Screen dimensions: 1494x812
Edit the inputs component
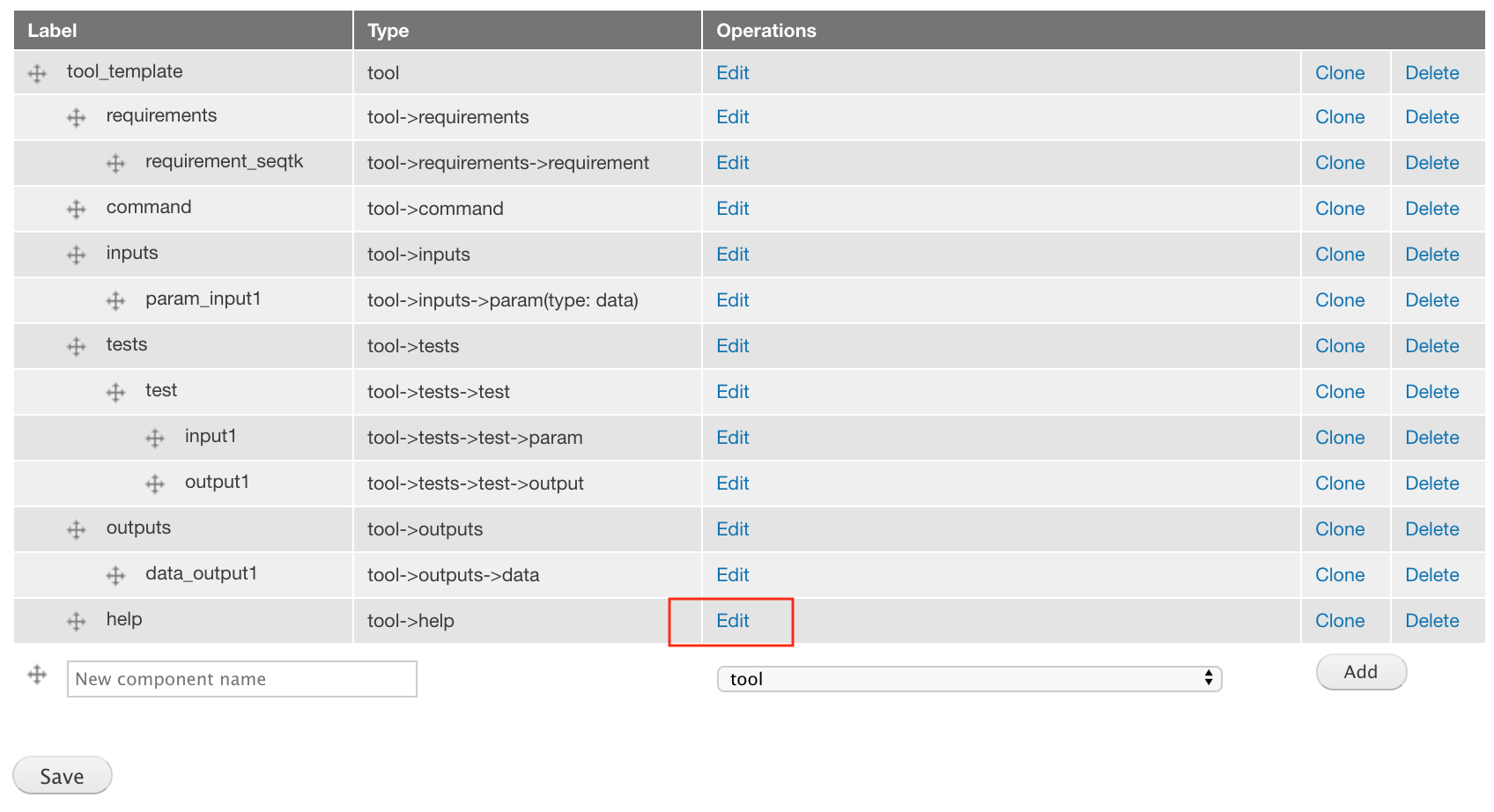click(733, 255)
